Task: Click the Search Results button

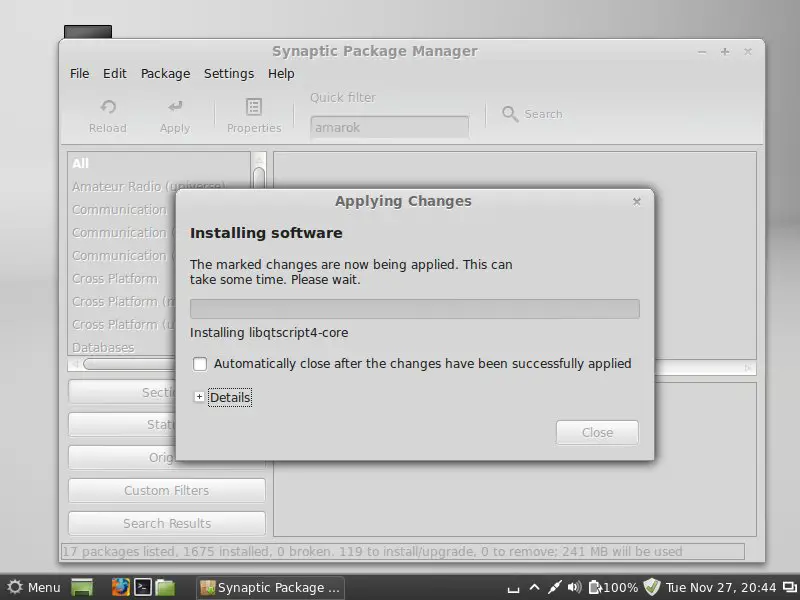Action: tap(167, 523)
